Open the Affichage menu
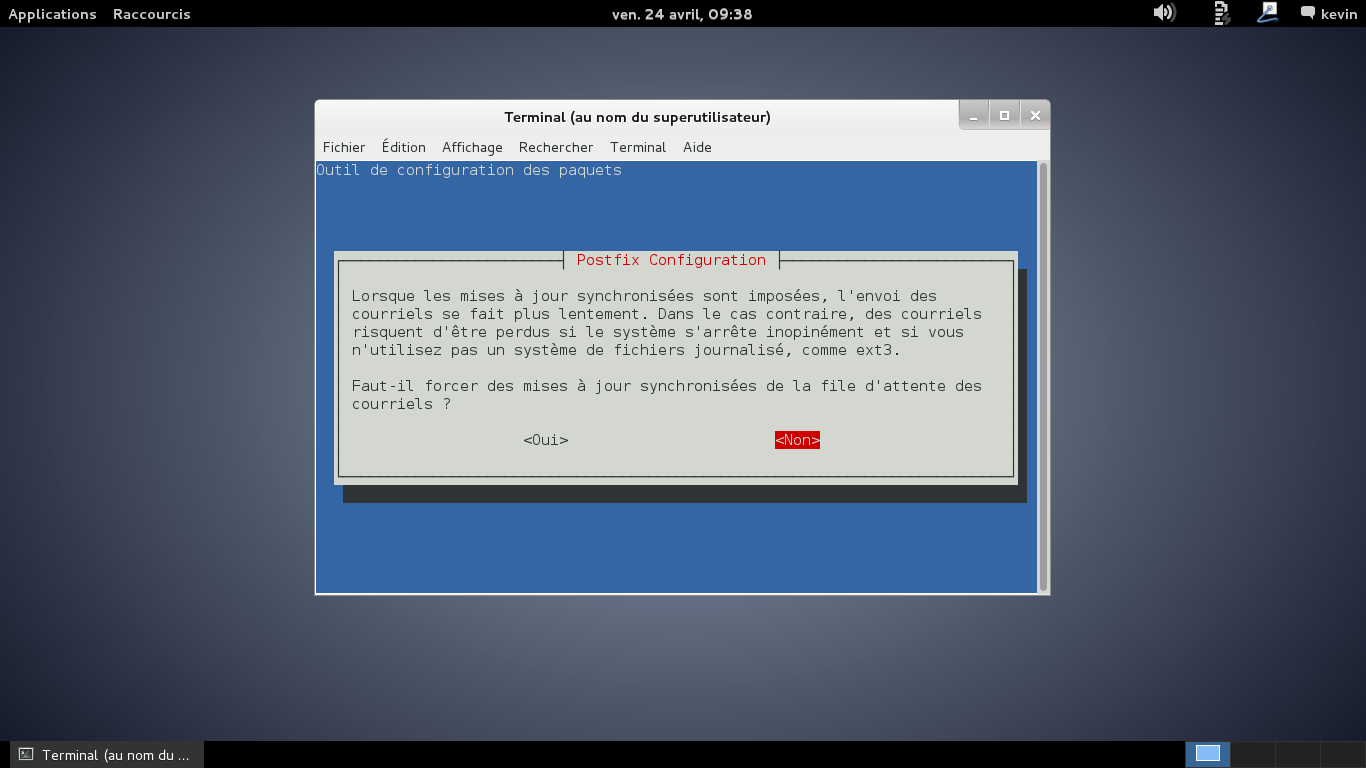This screenshot has width=1366, height=768. click(x=472, y=147)
